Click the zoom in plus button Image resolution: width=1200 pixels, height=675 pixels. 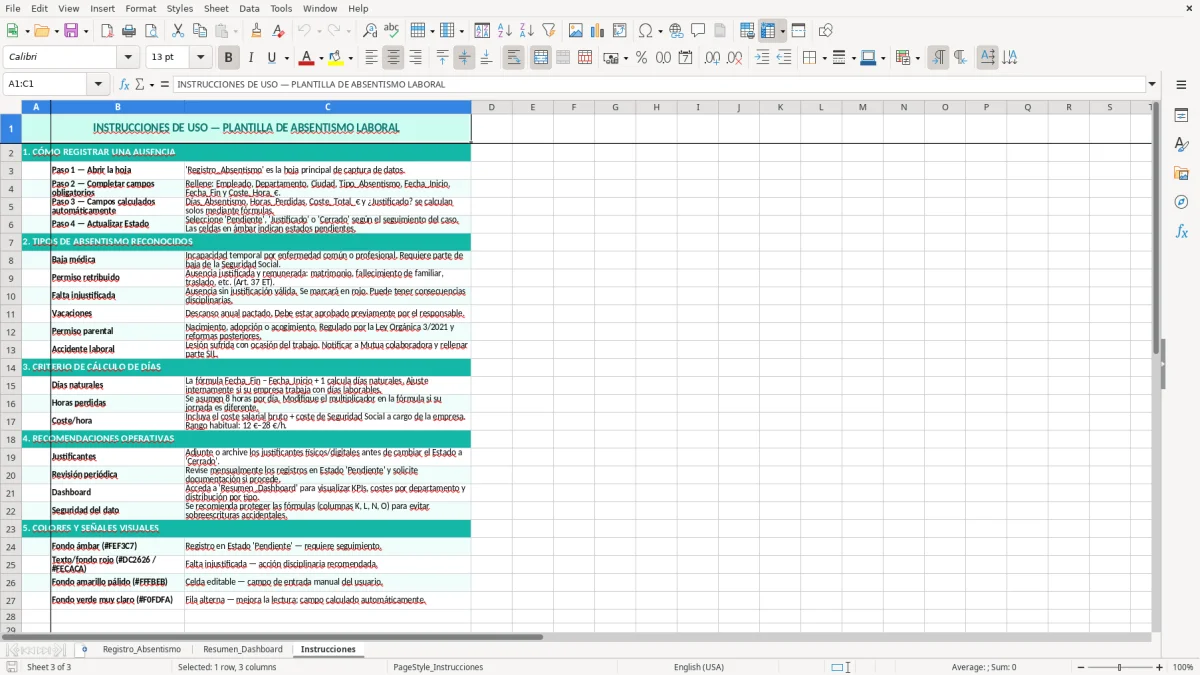coord(1160,667)
